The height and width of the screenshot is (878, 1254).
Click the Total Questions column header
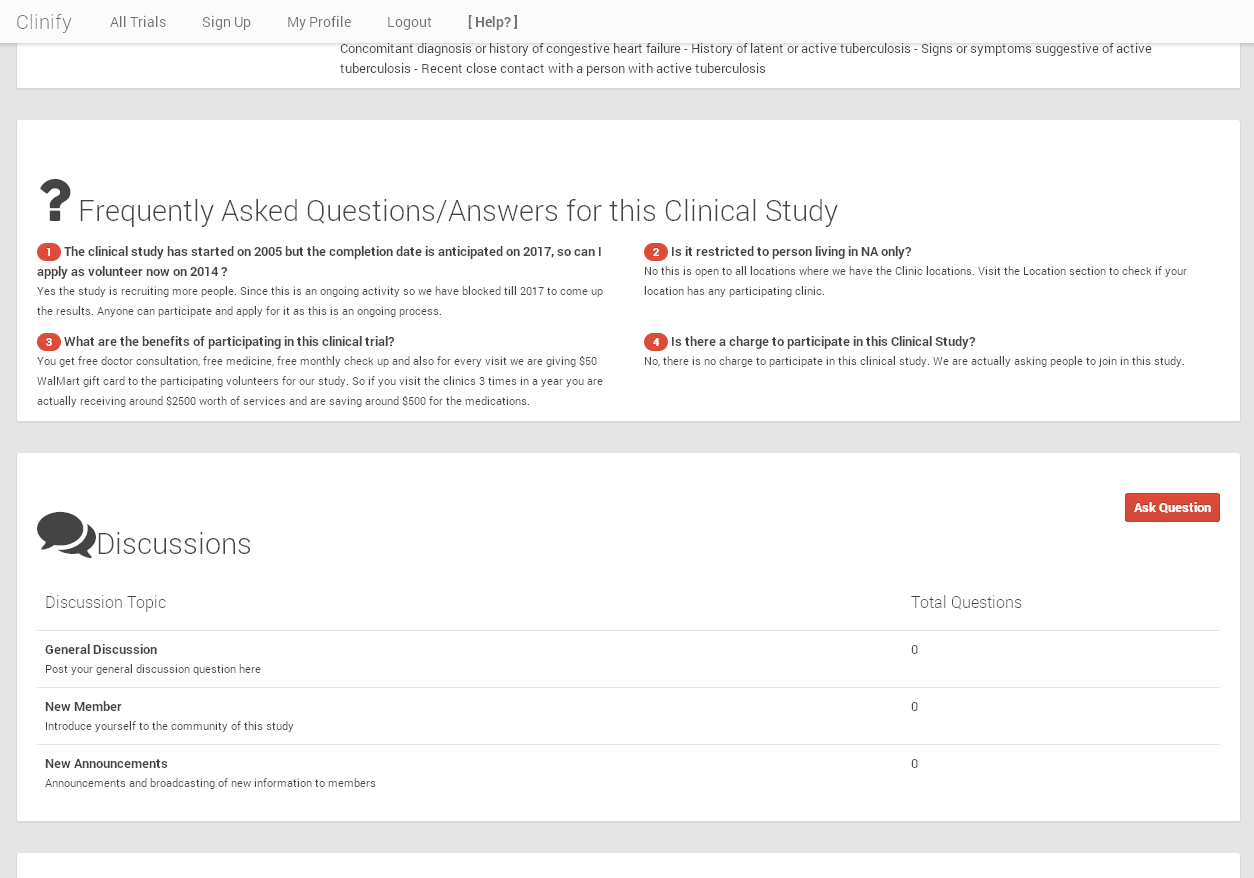point(966,602)
